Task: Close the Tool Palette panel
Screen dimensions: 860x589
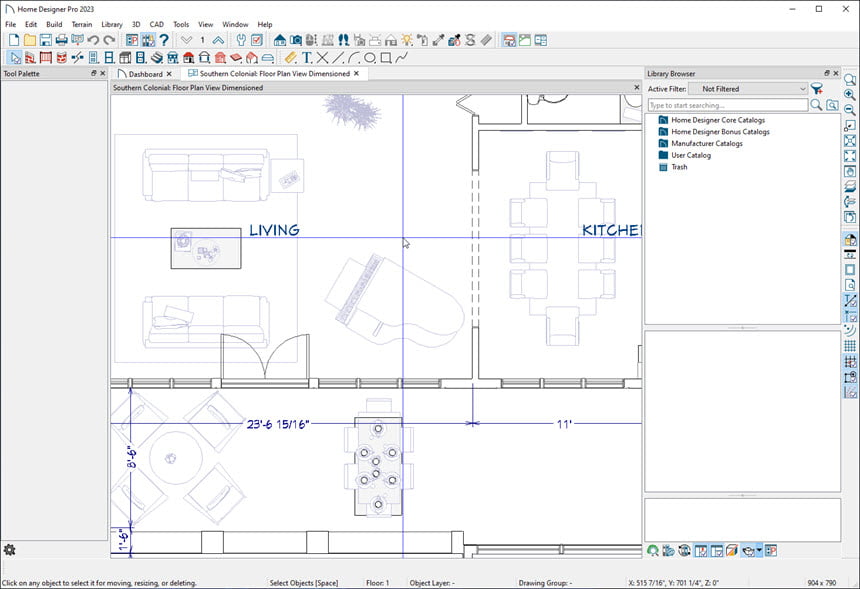Action: [103, 73]
